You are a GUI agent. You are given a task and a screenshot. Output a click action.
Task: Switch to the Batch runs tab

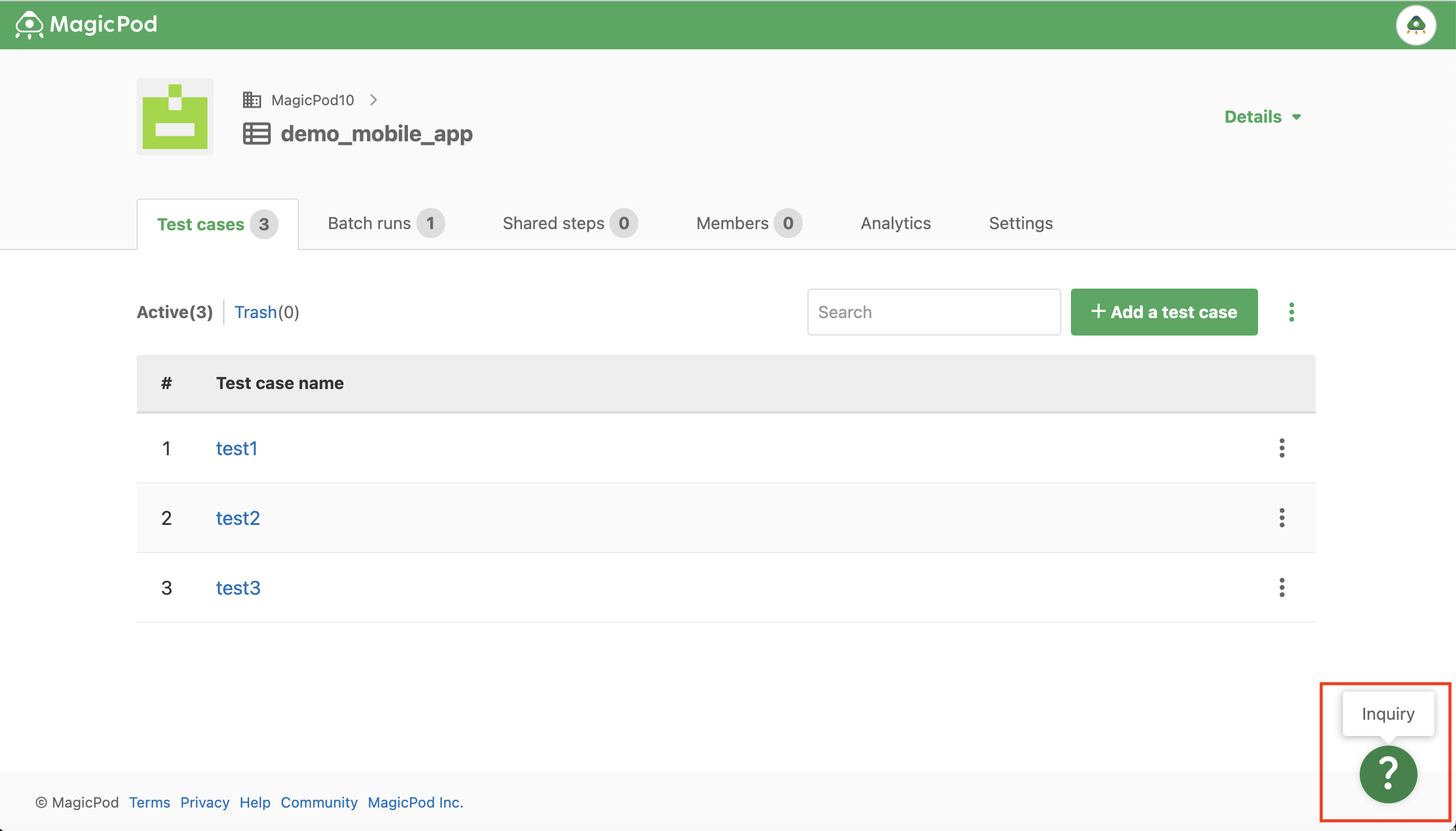[x=386, y=224]
